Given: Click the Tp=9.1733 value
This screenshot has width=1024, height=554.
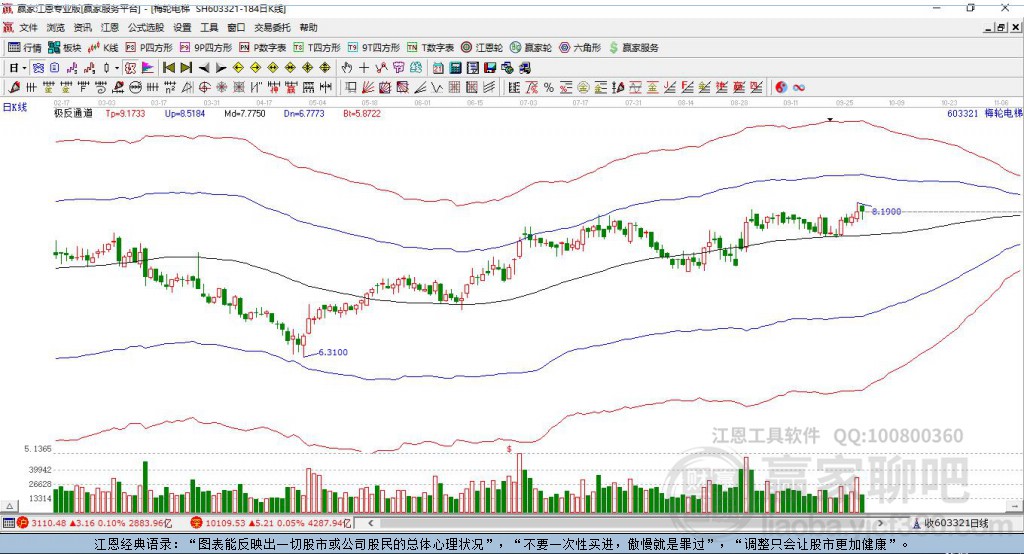Looking at the screenshot, I should 125,113.
